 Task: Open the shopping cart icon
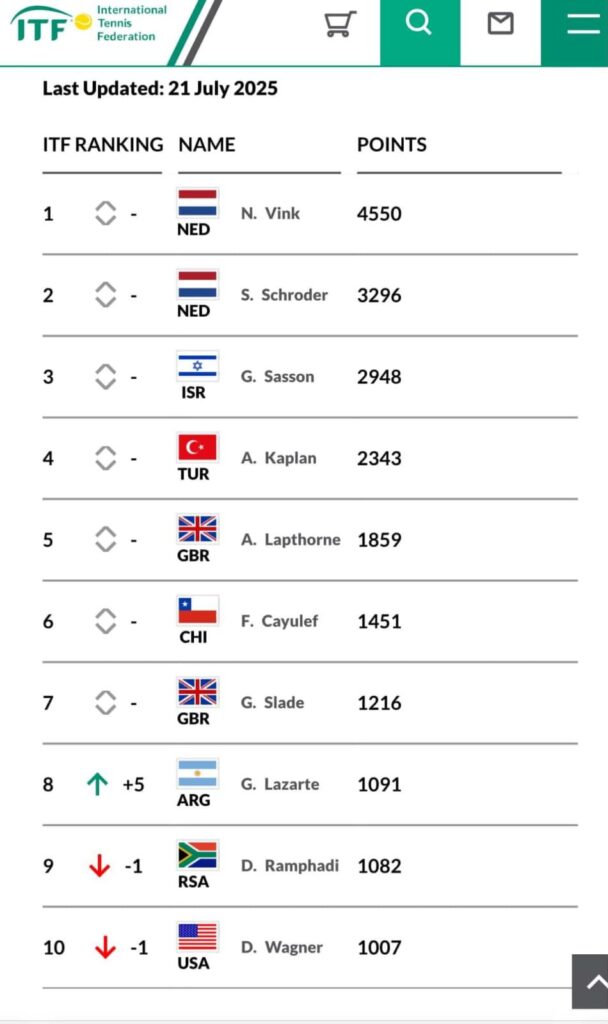click(x=340, y=24)
